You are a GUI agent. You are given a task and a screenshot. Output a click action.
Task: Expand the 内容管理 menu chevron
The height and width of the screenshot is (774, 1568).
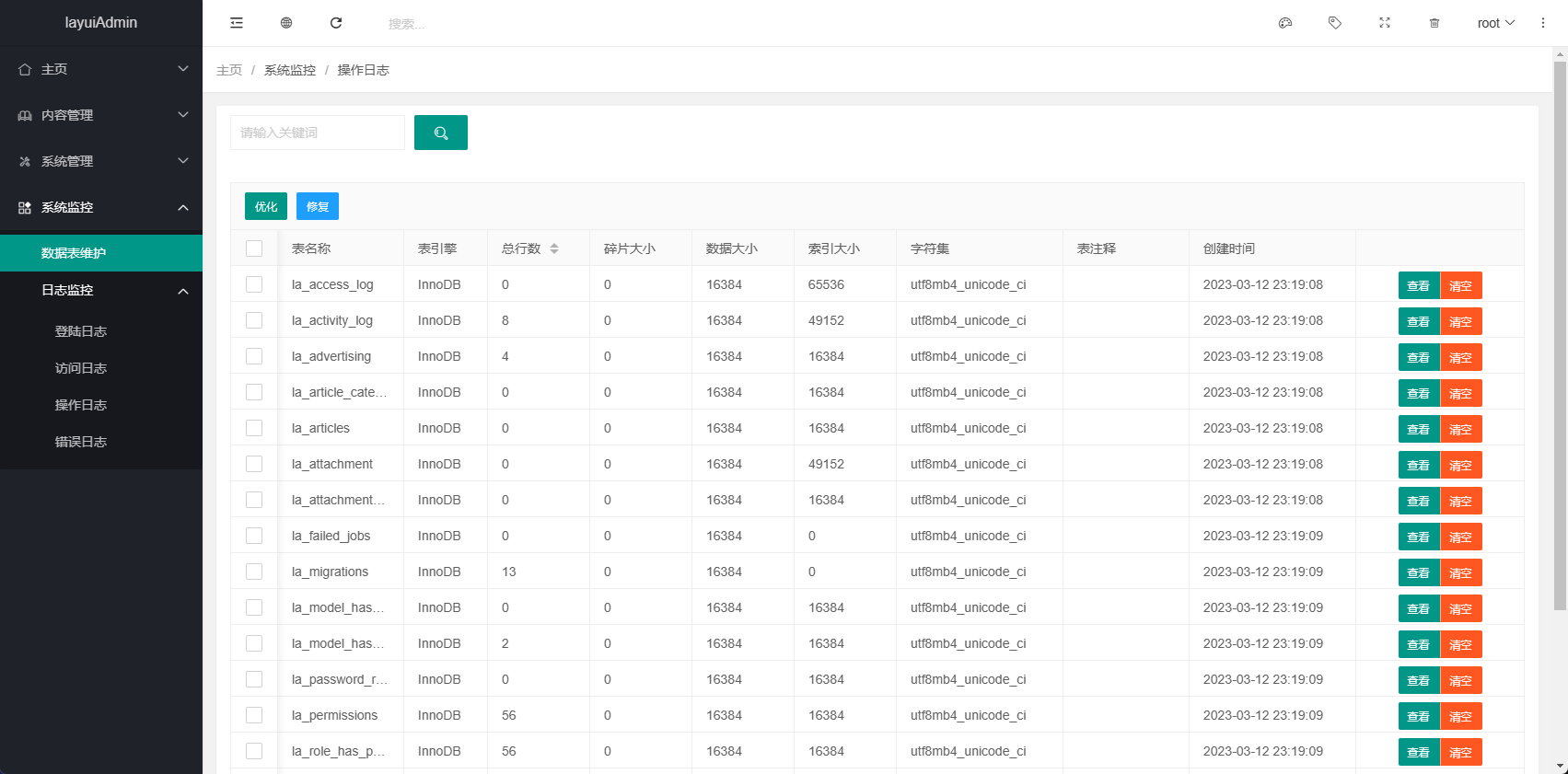[183, 115]
